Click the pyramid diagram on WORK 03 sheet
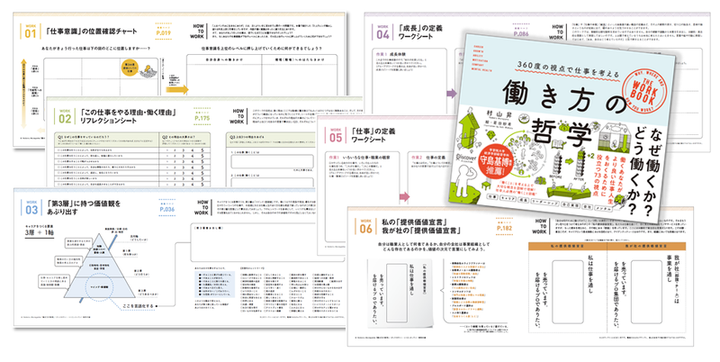The image size is (720, 362). 100,266
